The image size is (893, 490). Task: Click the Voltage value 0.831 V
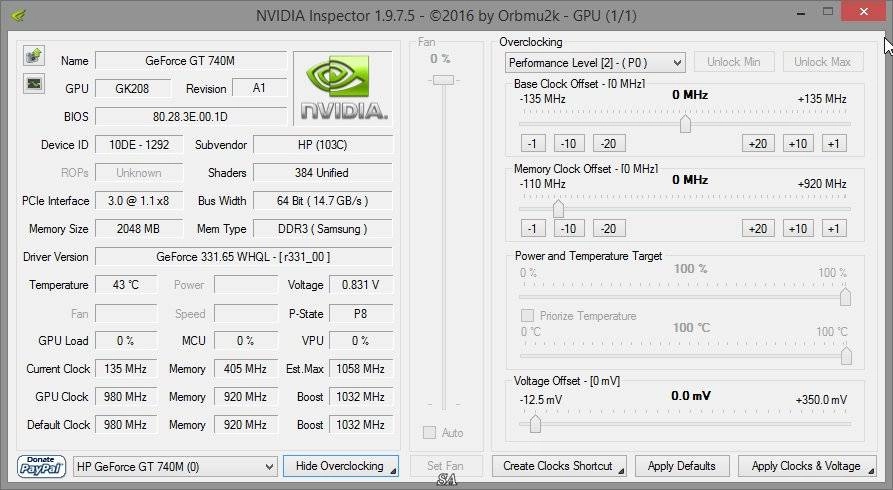tap(361, 284)
